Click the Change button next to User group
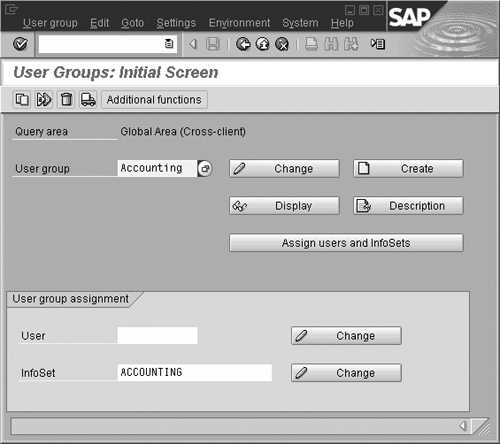Image resolution: width=500 pixels, height=444 pixels. tap(284, 168)
